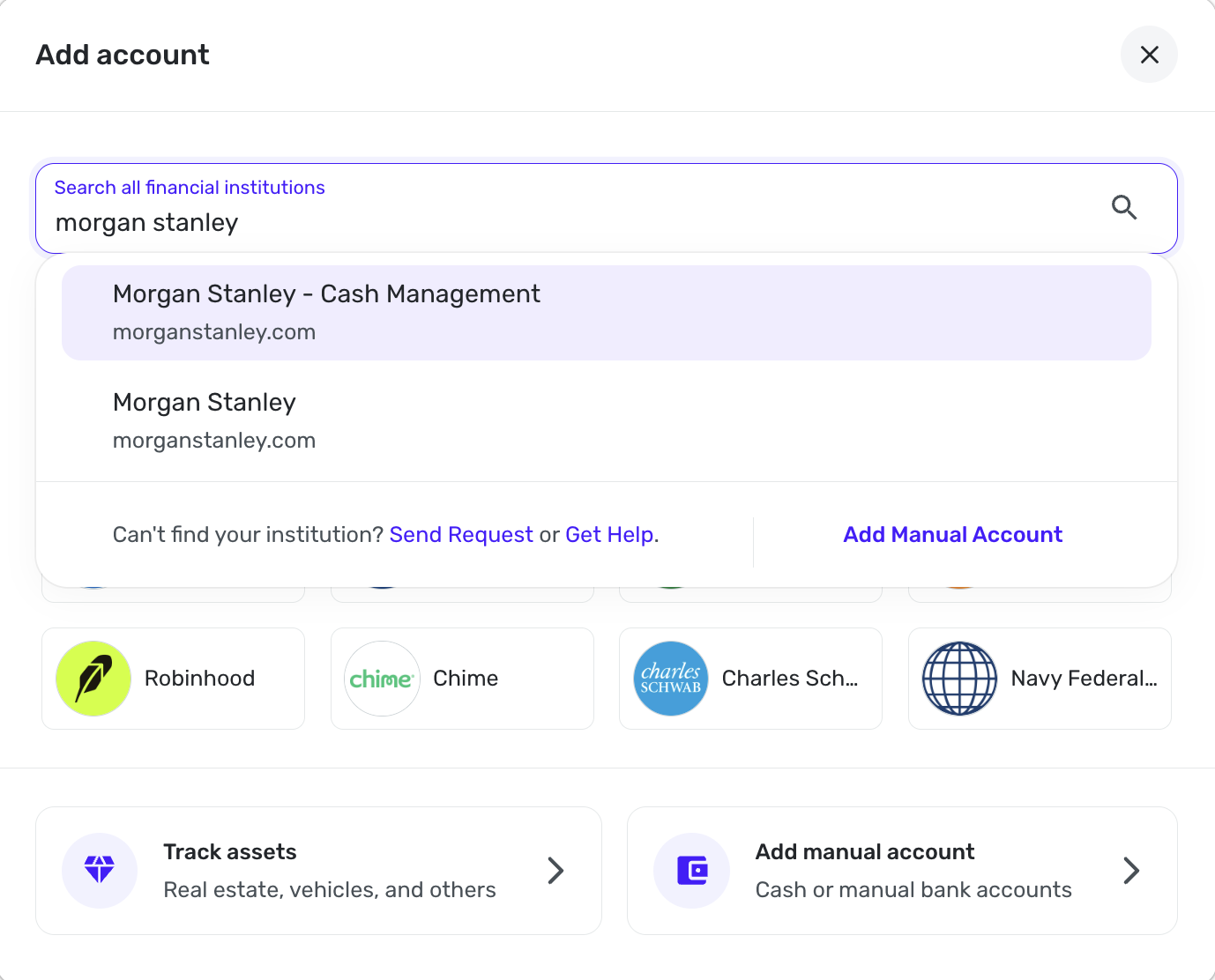Click the Send Request link
Screen dimensions: 1215x980
coord(461,535)
